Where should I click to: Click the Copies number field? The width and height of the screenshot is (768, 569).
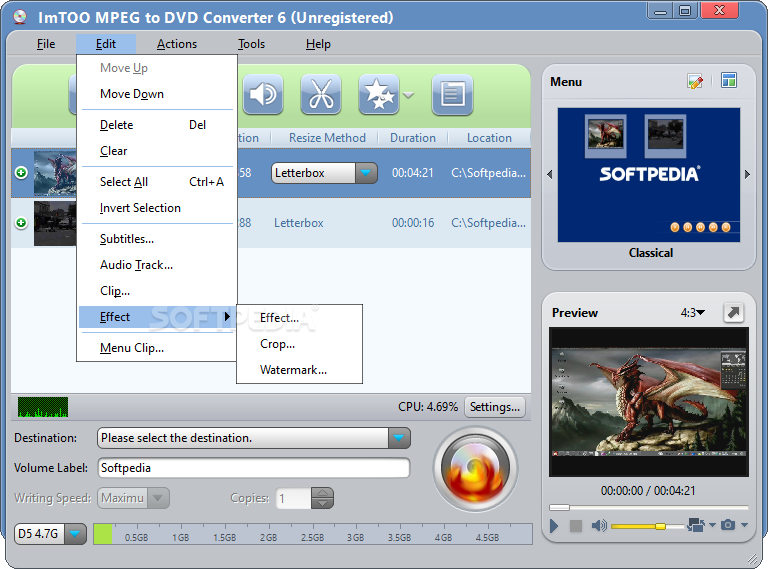(x=293, y=498)
